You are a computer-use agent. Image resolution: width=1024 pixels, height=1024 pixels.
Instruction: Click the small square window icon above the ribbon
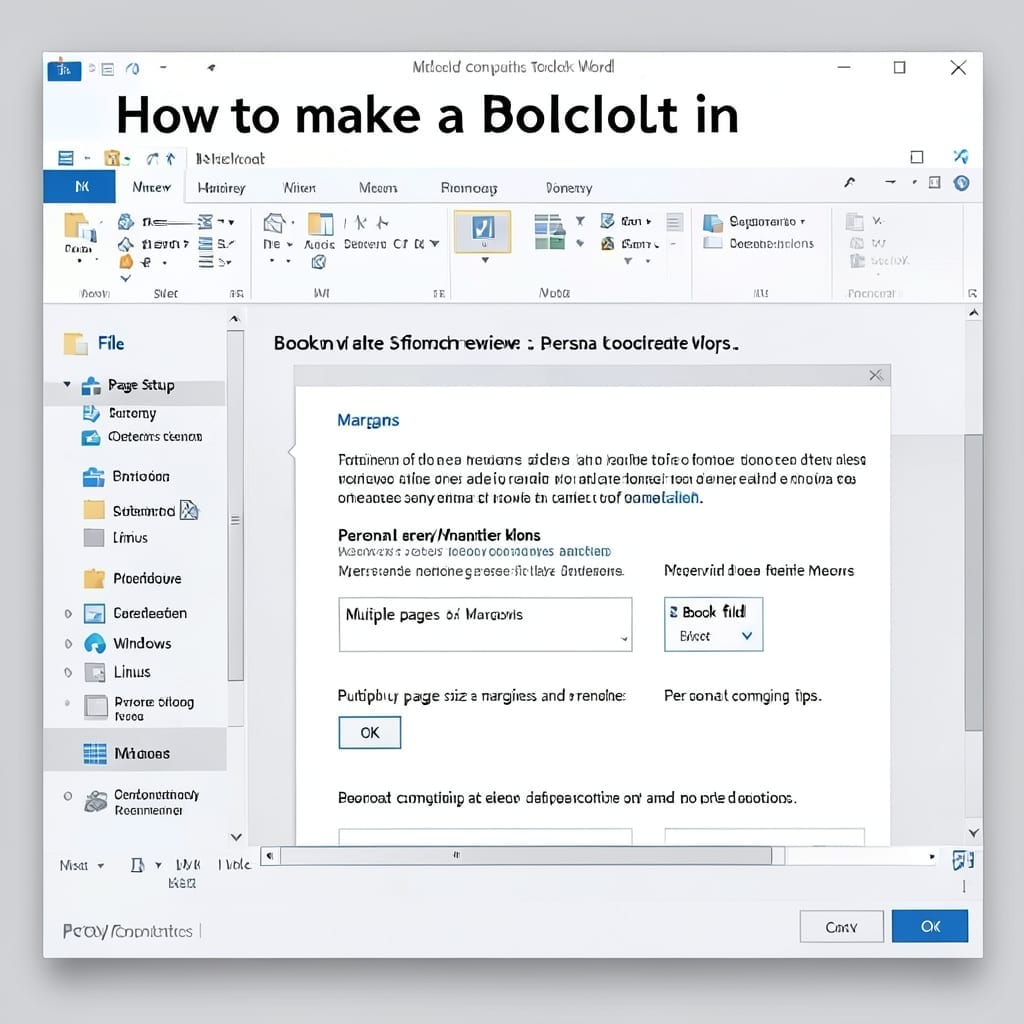point(917,157)
